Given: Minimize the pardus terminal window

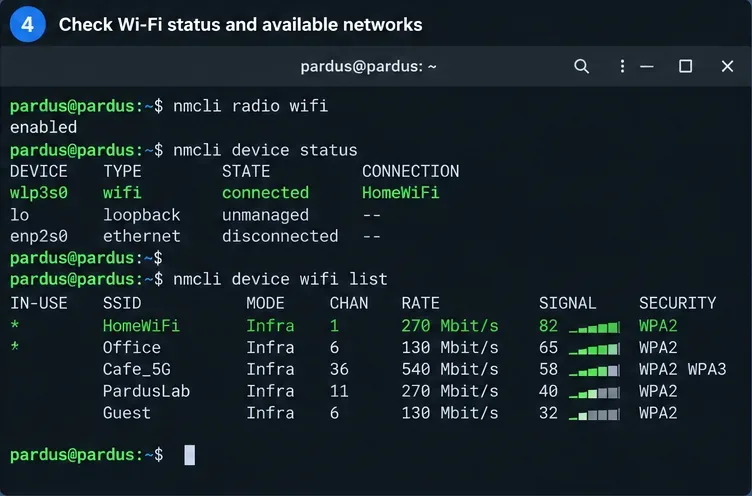Looking at the screenshot, I should click(646, 67).
